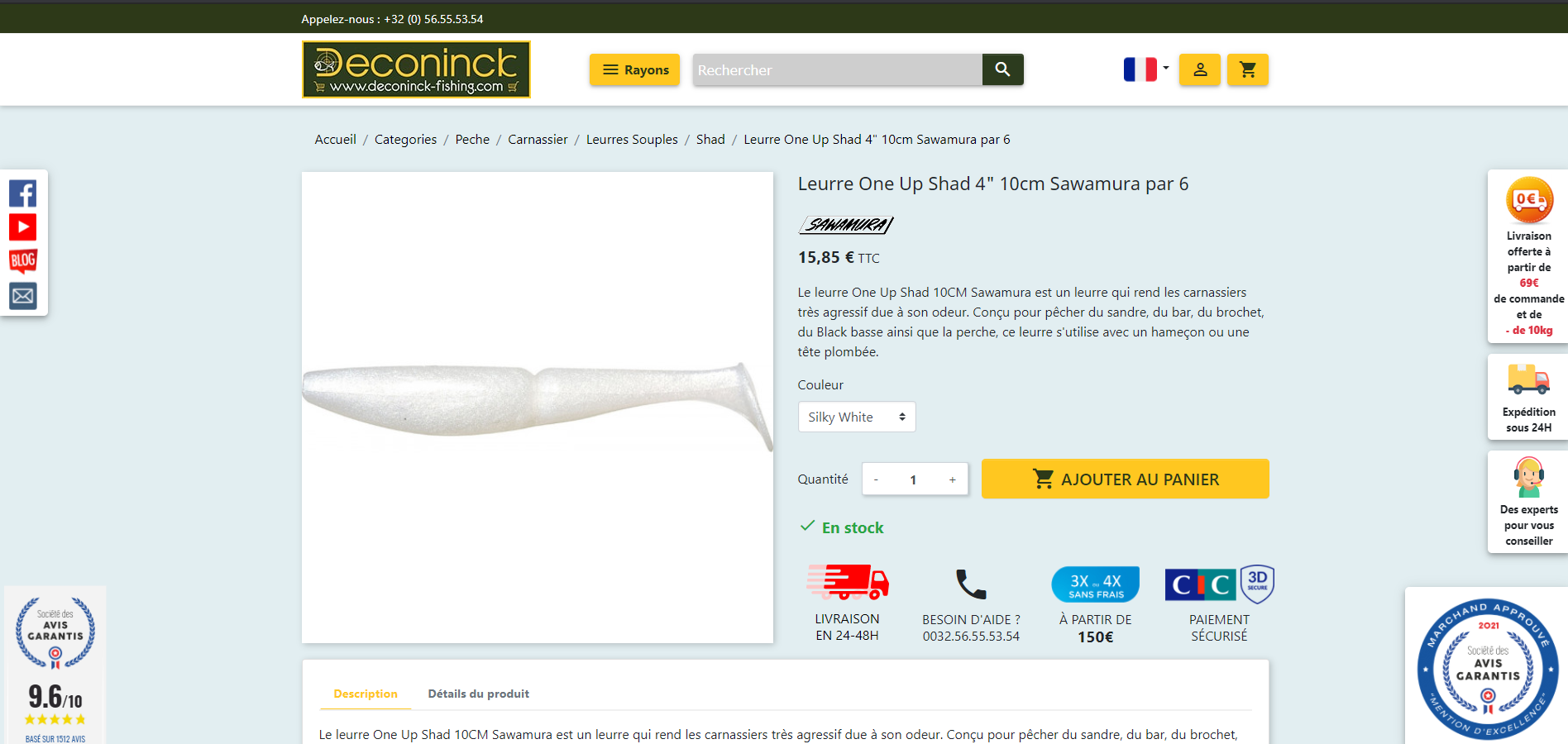Click the Deconinck site logo

[416, 69]
